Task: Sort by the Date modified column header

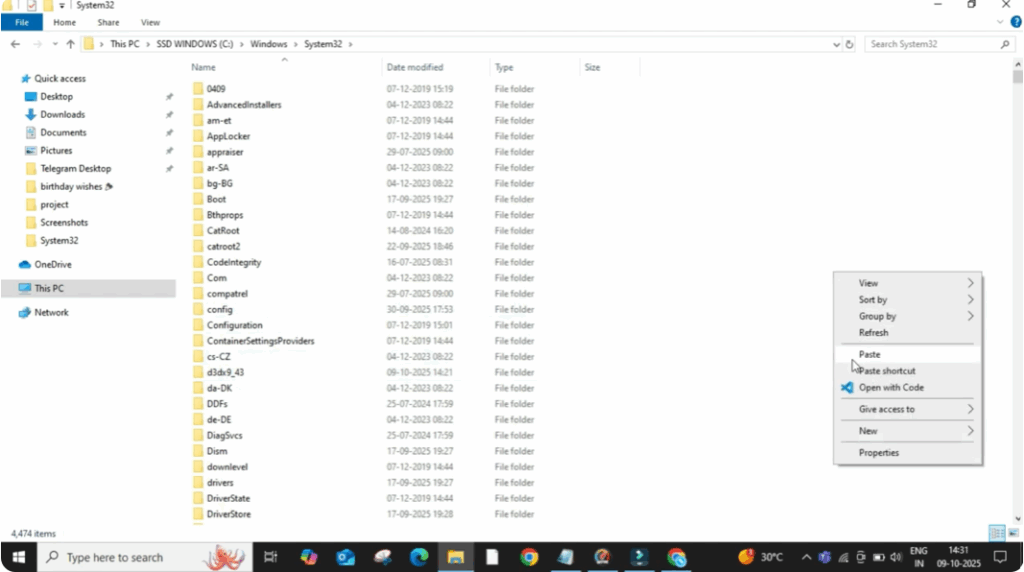Action: (x=415, y=67)
